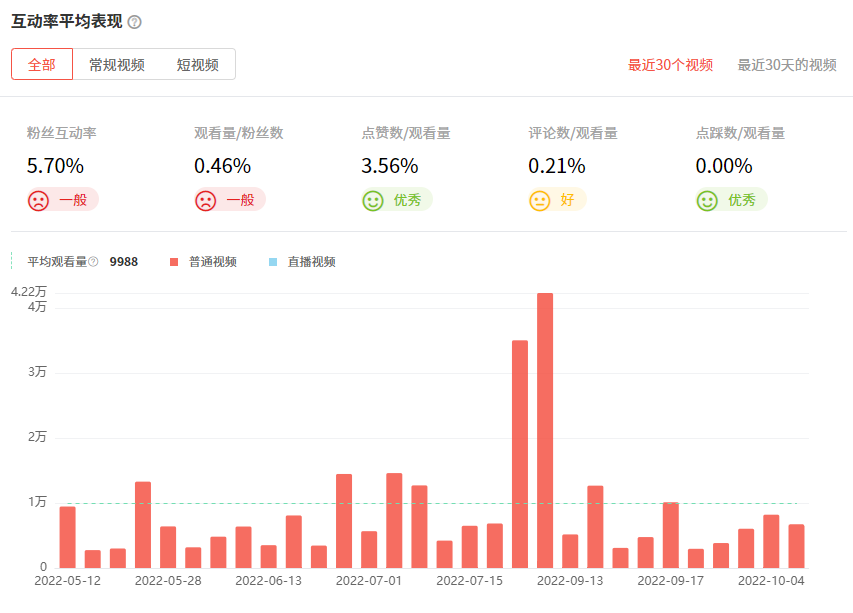Click help icon next to 平均观看量
853x613 pixels.
point(93,262)
